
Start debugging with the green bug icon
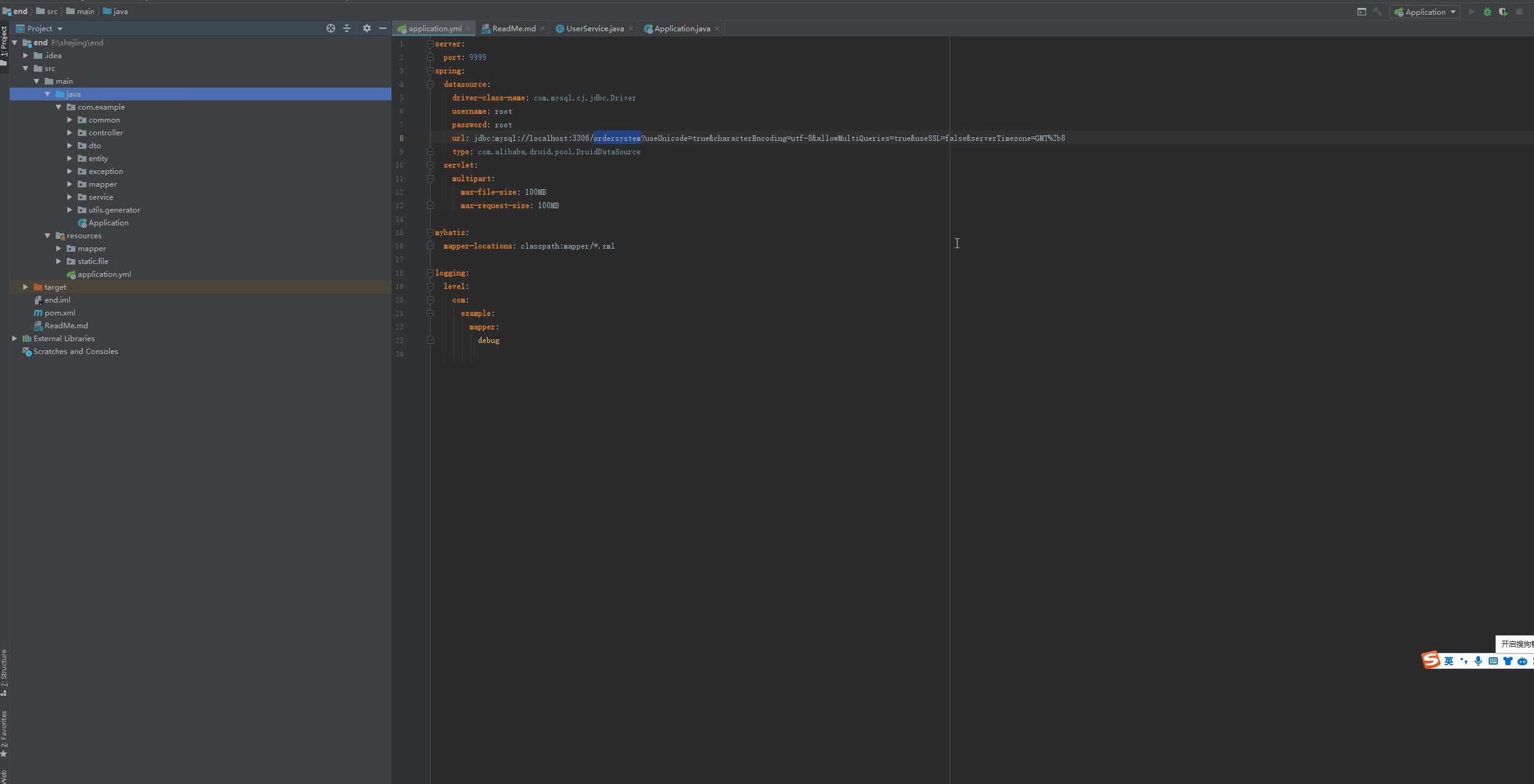[x=1487, y=12]
